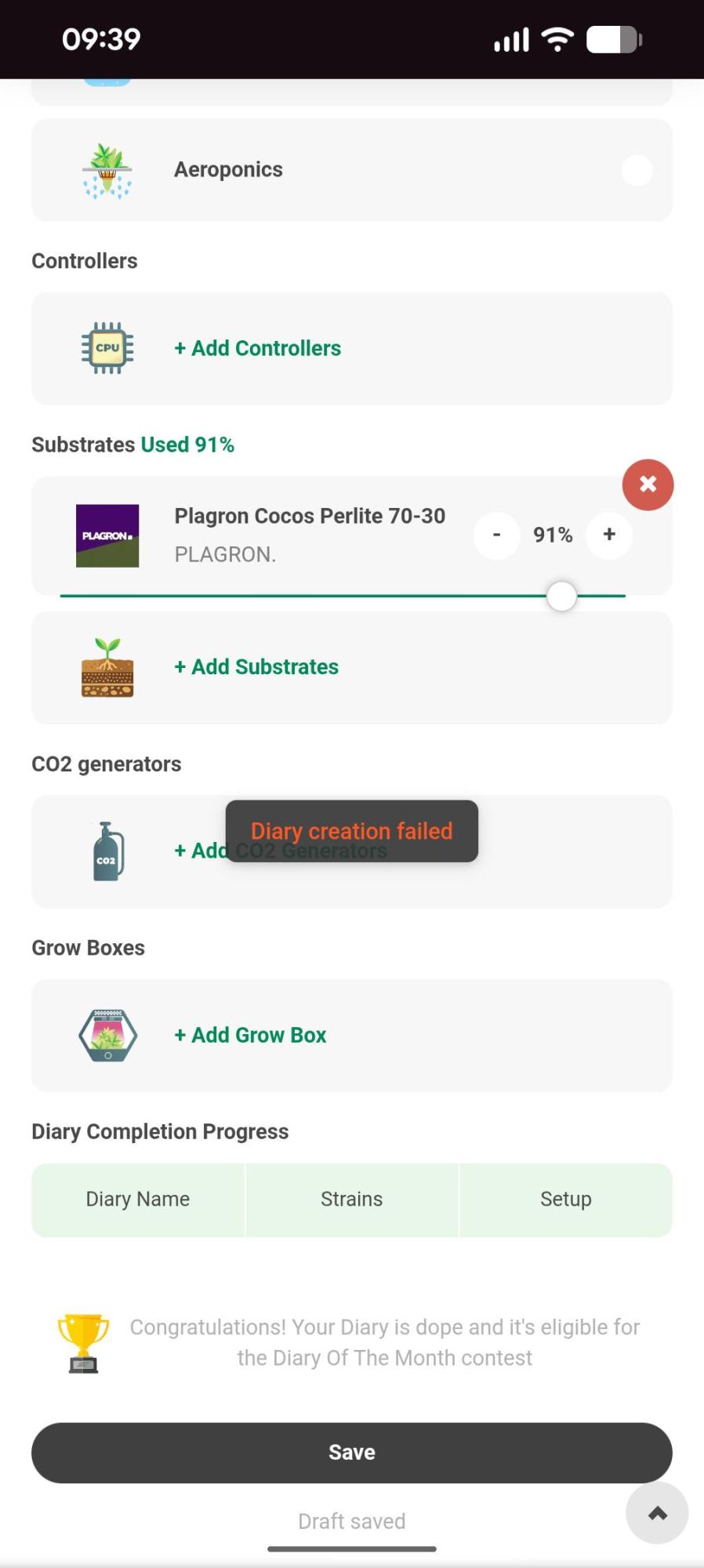This screenshot has height=1568, width=704.
Task: Click the CO2 tank icon
Action: pyautogui.click(x=107, y=852)
